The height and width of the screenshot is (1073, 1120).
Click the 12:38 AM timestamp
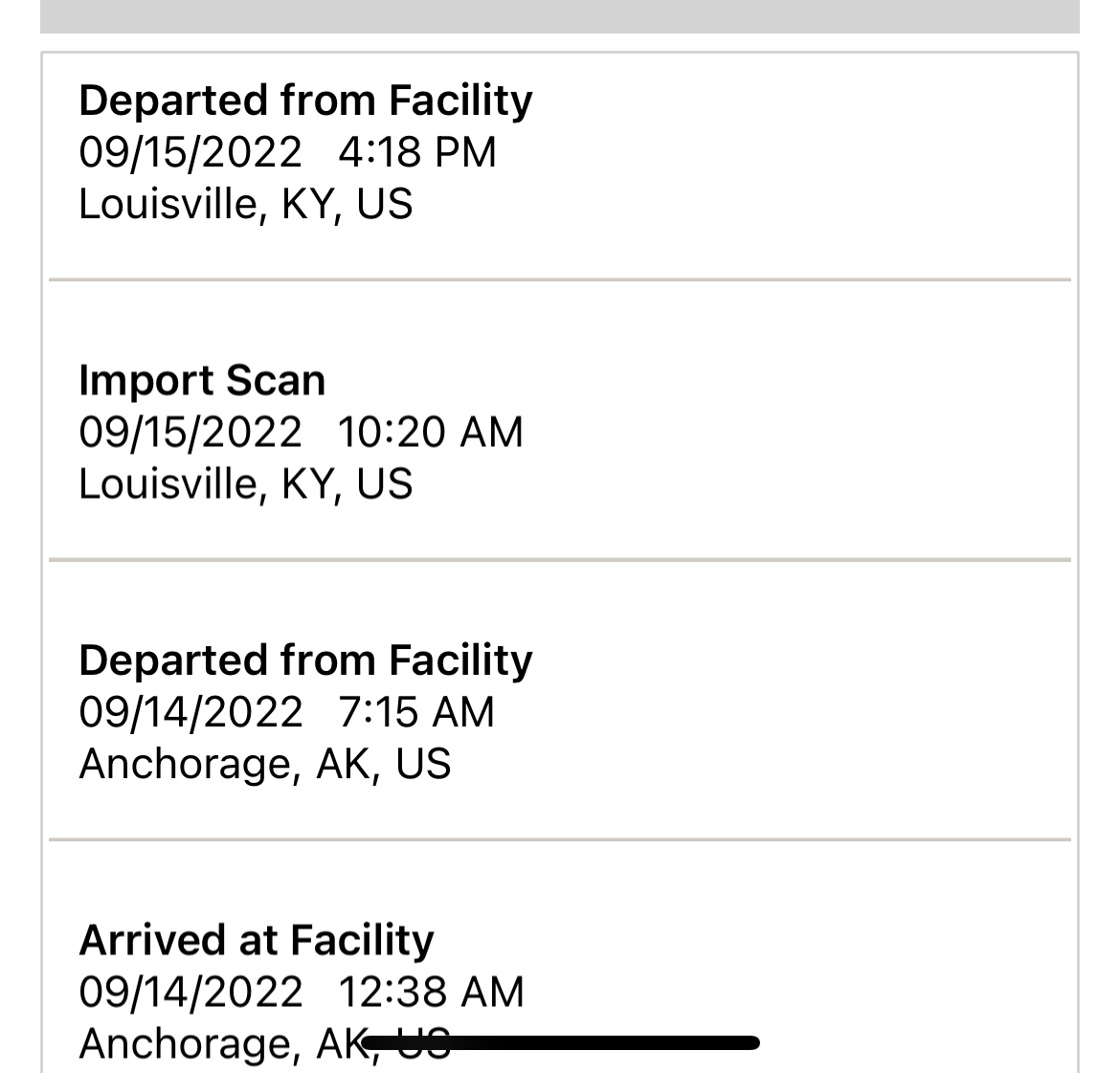coord(431,992)
